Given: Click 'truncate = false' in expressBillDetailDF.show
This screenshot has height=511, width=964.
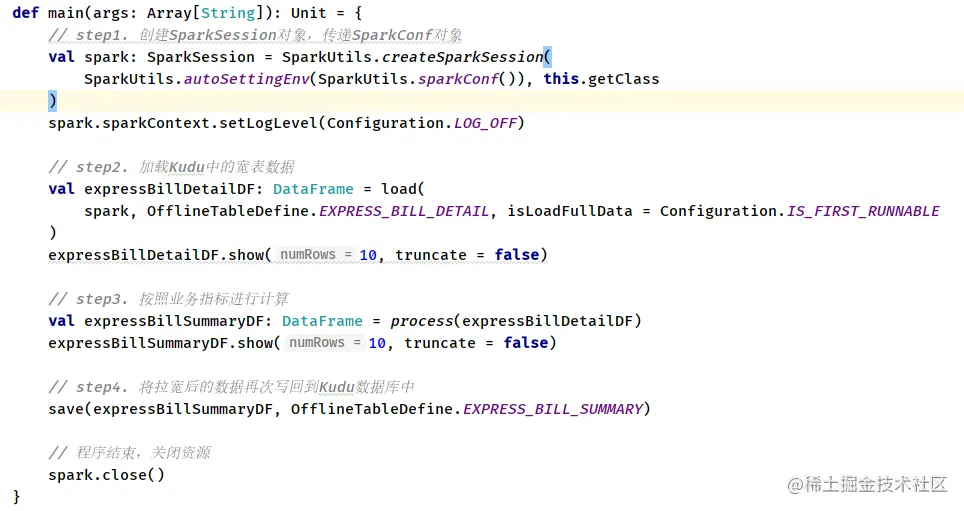Looking at the screenshot, I should coord(467,255).
